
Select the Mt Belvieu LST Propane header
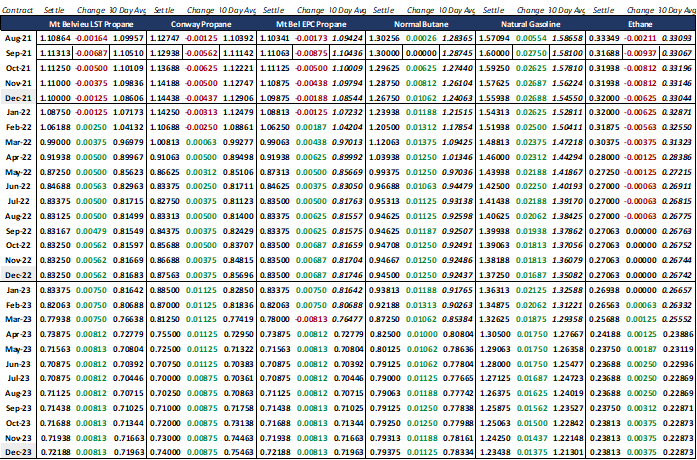[91, 24]
